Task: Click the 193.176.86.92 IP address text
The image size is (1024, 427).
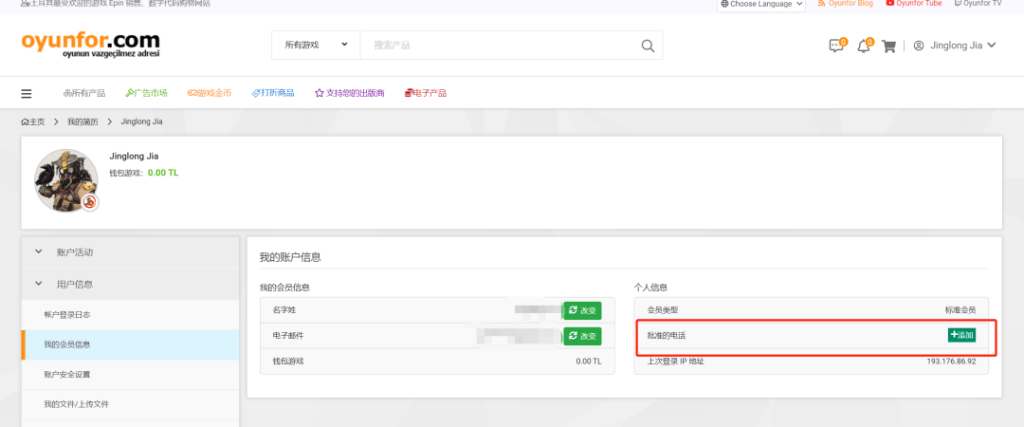Action: [x=951, y=361]
